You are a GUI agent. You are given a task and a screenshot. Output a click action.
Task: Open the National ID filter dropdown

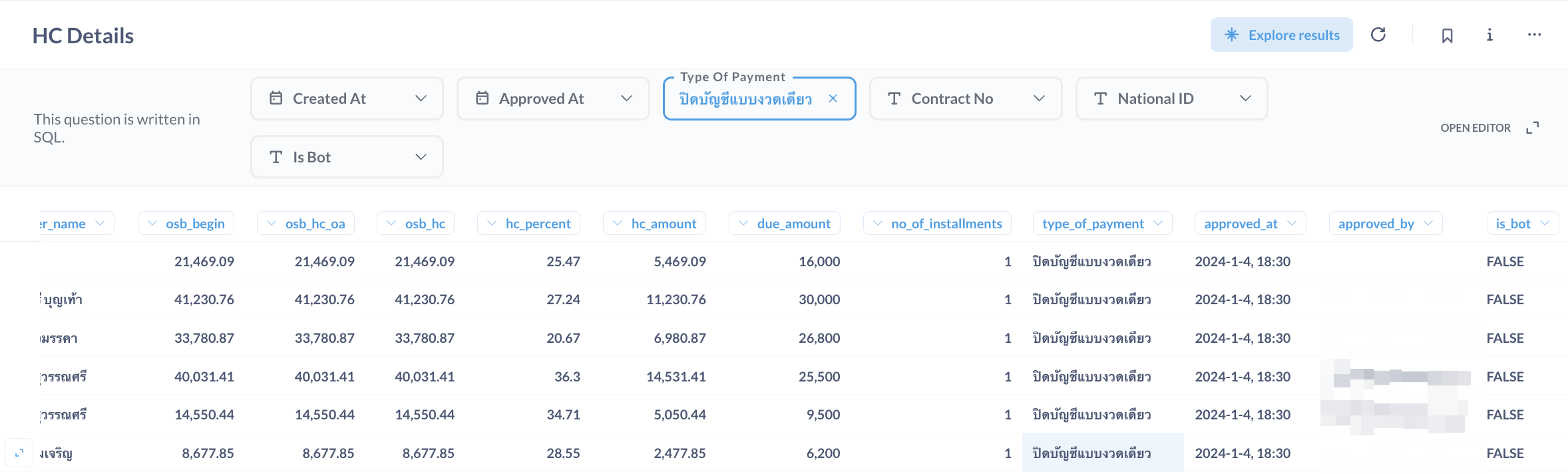1245,99
